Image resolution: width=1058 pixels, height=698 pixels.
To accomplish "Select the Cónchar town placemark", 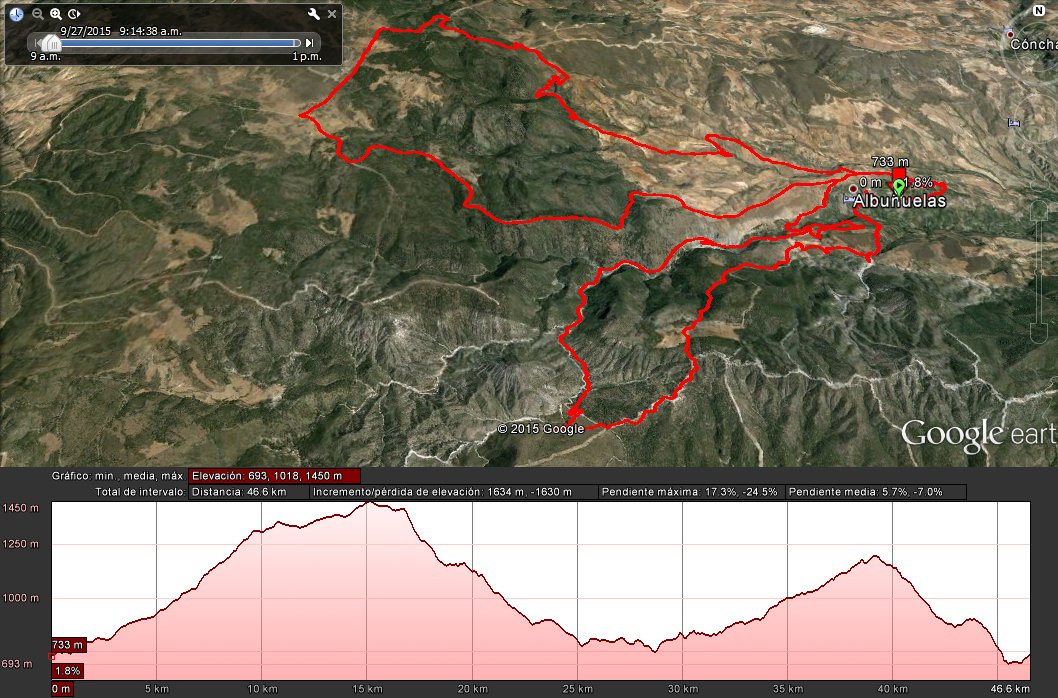I will pyautogui.click(x=1010, y=35).
